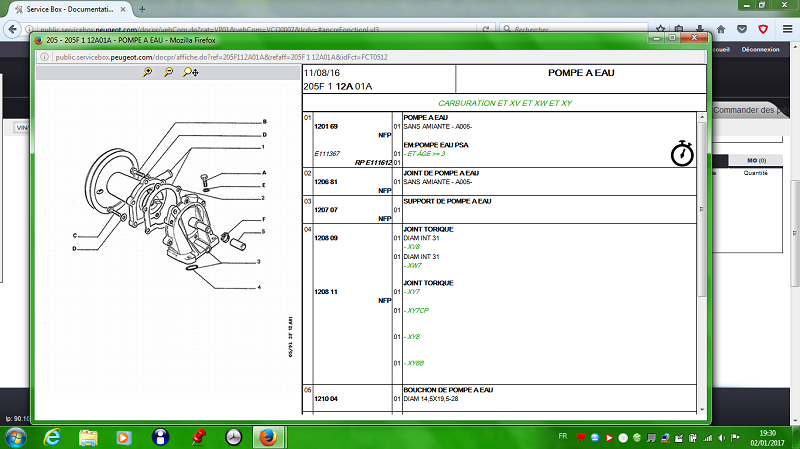This screenshot has height=449, width=800.
Task: Click part number 1206 81
Action: pyautogui.click(x=326, y=182)
